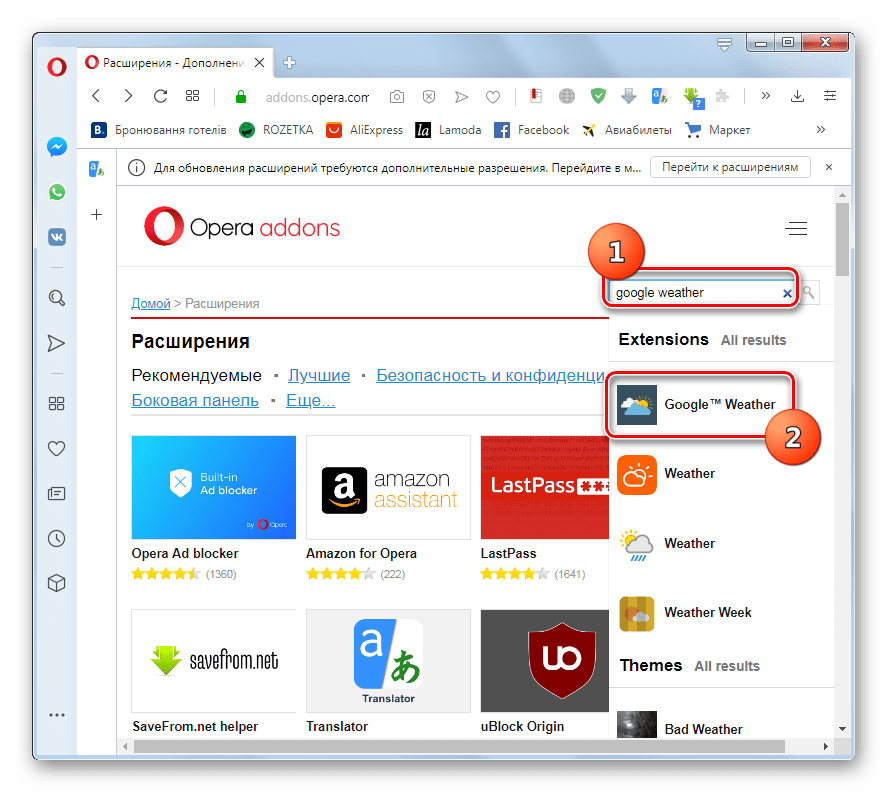Image resolution: width=888 pixels, height=793 pixels.
Task: Open the Авиабилеты bookmark
Action: 627,130
